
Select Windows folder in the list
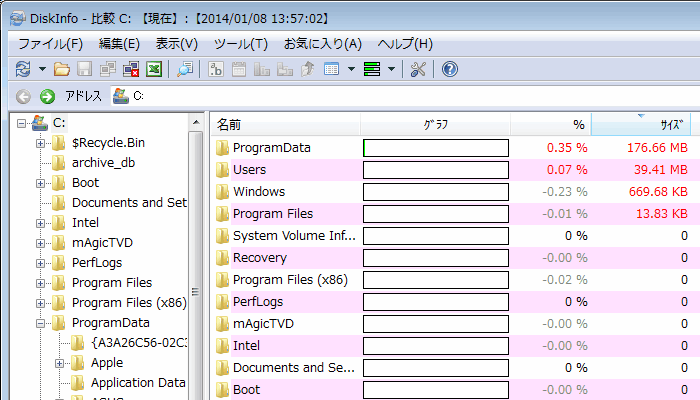pyautogui.click(x=259, y=192)
